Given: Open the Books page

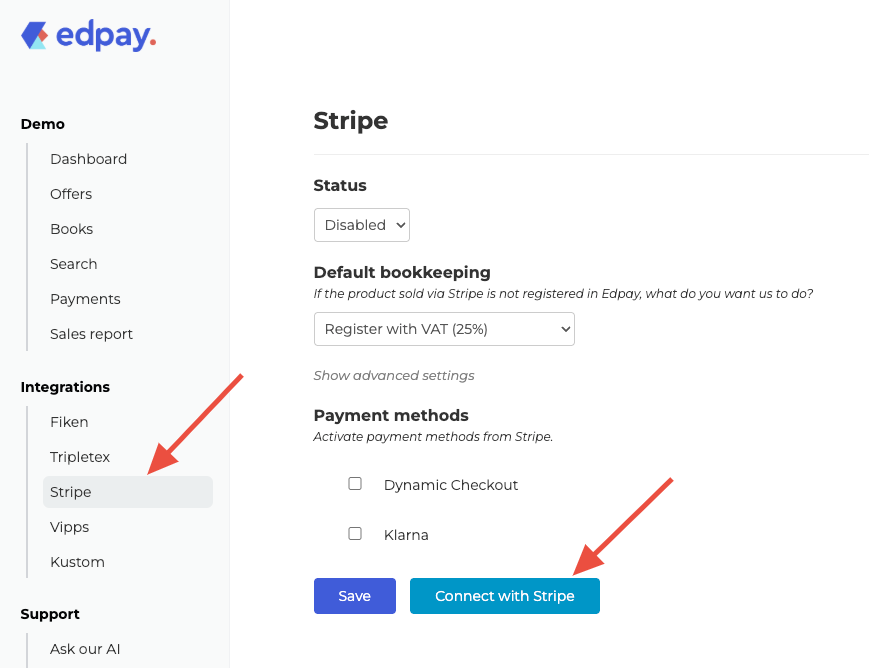Looking at the screenshot, I should coord(71,229).
